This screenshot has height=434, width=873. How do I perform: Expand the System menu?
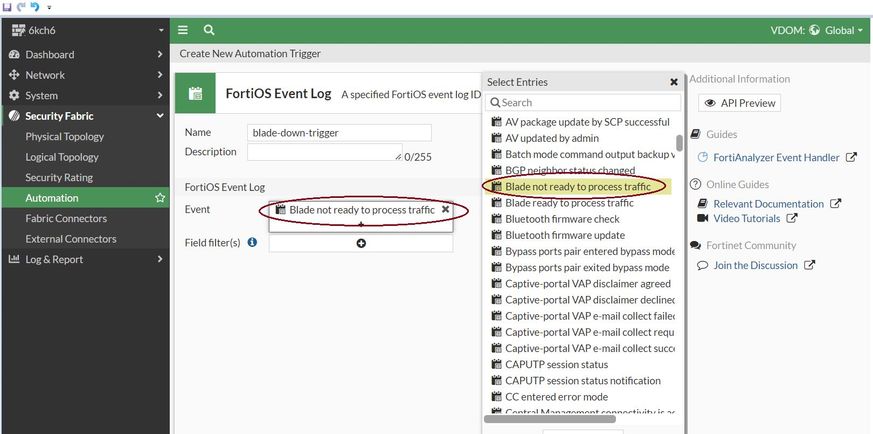[x=85, y=96]
